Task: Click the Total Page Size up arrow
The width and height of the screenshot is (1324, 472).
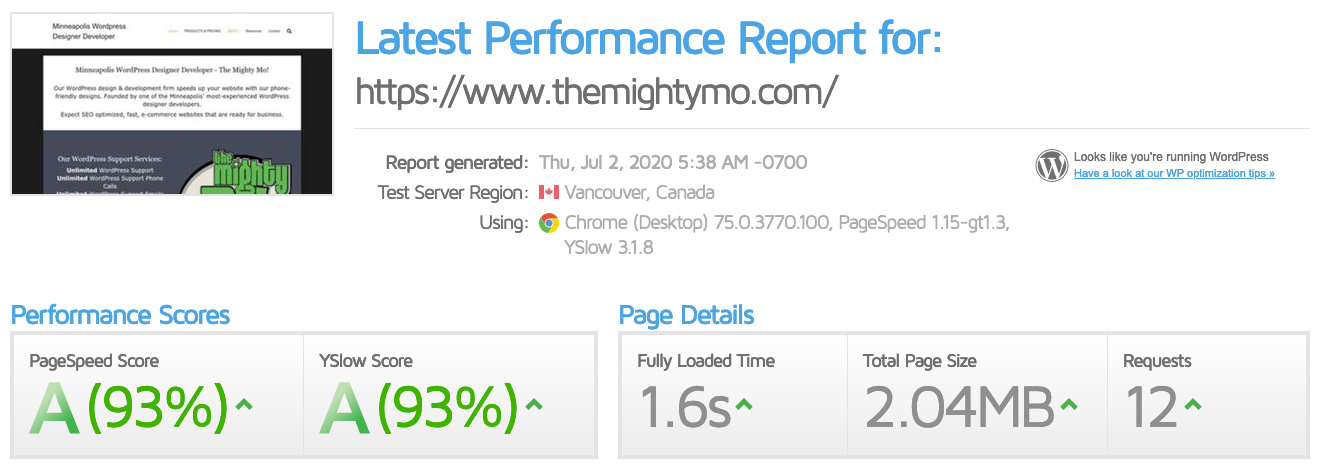Action: click(1069, 405)
